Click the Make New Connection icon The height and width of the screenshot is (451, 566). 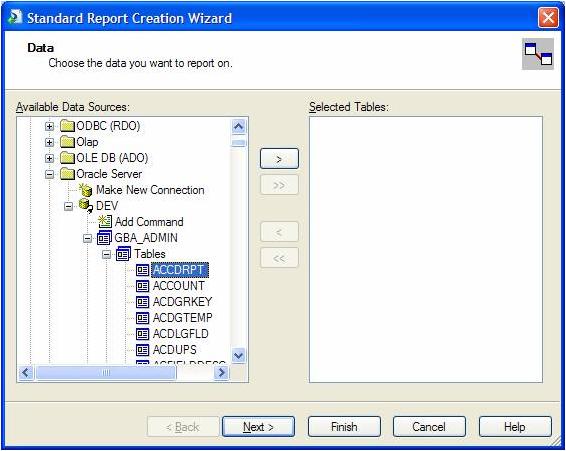pyautogui.click(x=86, y=190)
